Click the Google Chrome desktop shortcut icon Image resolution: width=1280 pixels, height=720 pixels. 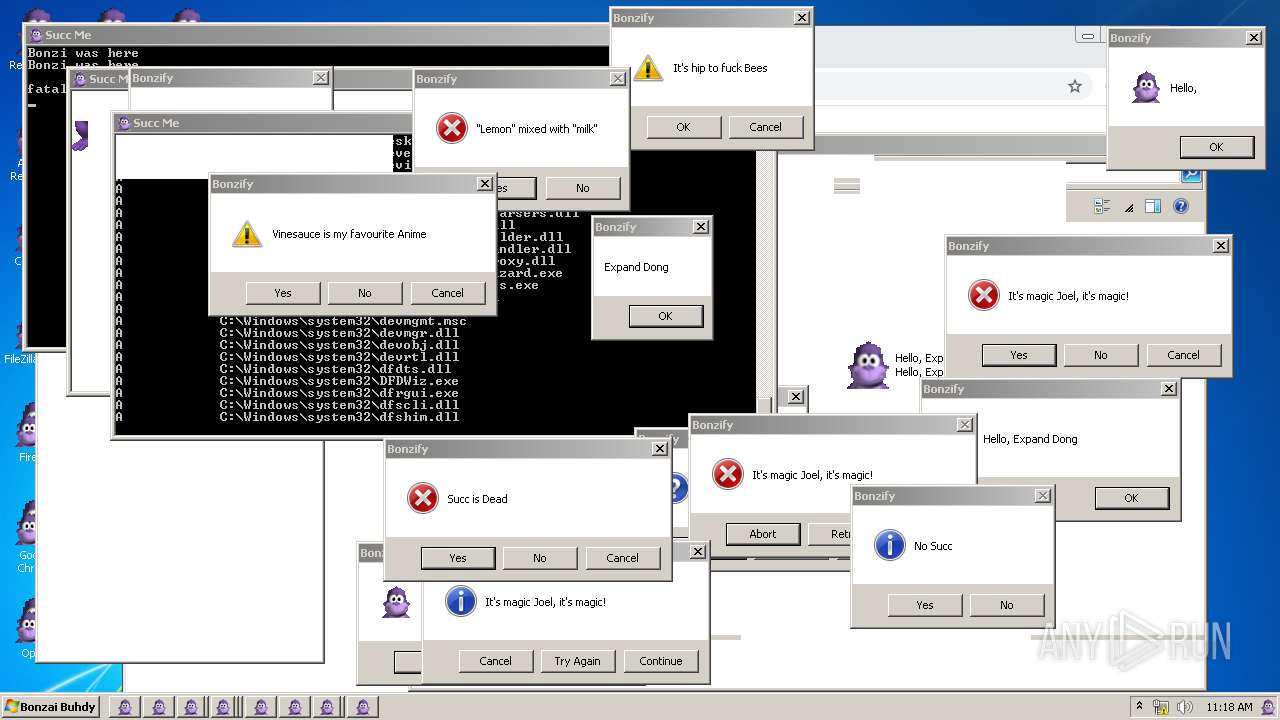(x=25, y=535)
